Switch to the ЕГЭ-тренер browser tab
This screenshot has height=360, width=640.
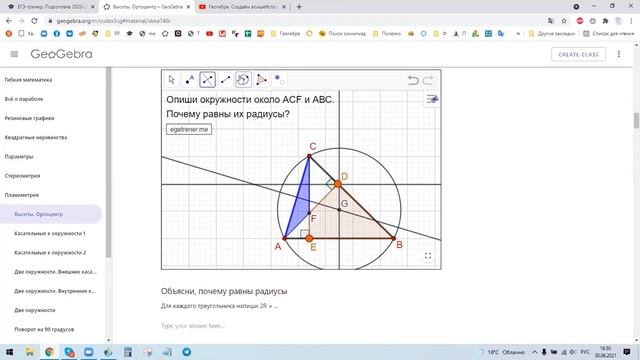tap(50, 7)
